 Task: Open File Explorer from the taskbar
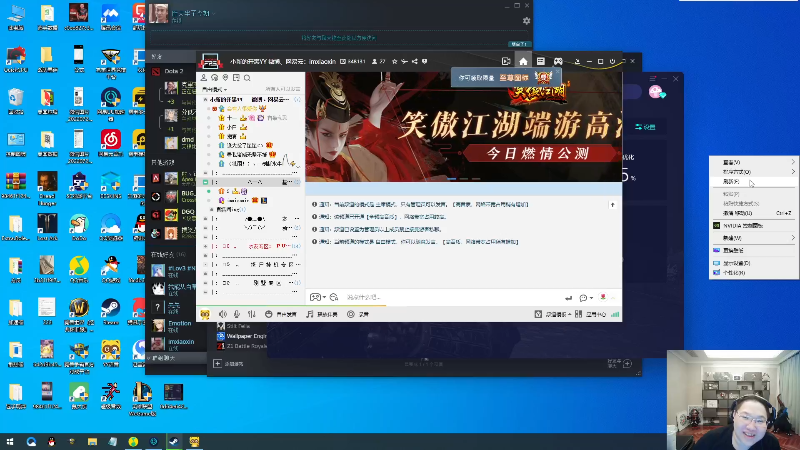[92, 441]
